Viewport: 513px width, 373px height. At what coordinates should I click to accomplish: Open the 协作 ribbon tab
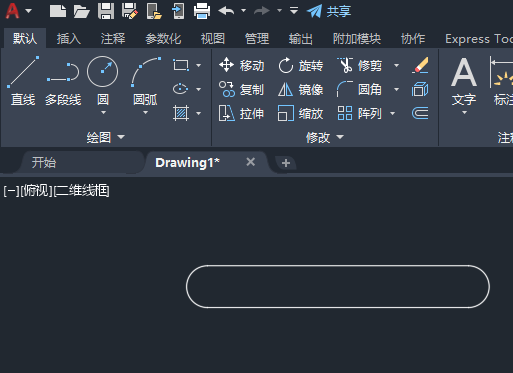click(x=413, y=39)
